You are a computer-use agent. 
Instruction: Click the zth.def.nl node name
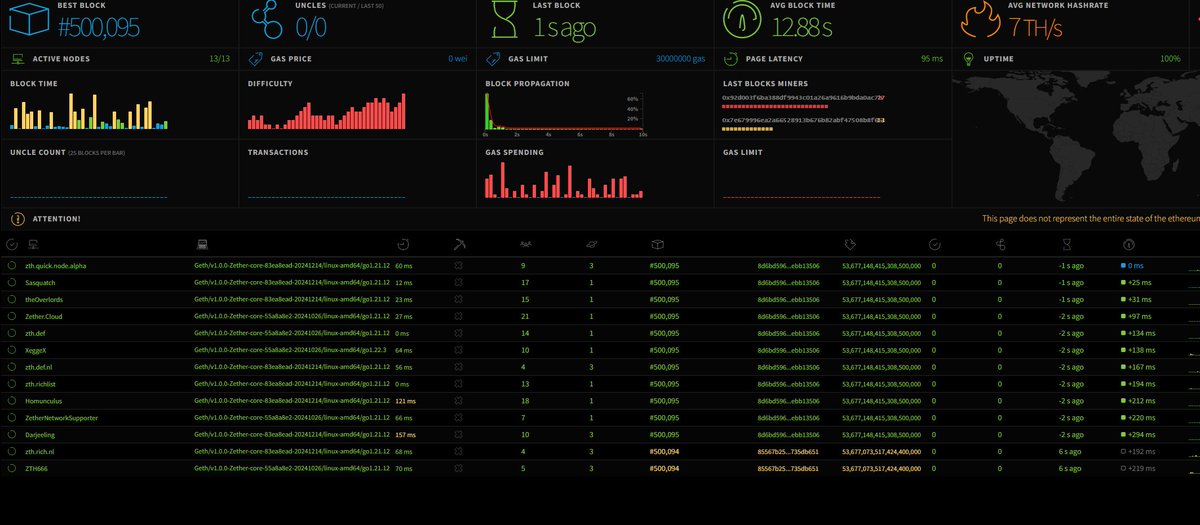(41, 367)
